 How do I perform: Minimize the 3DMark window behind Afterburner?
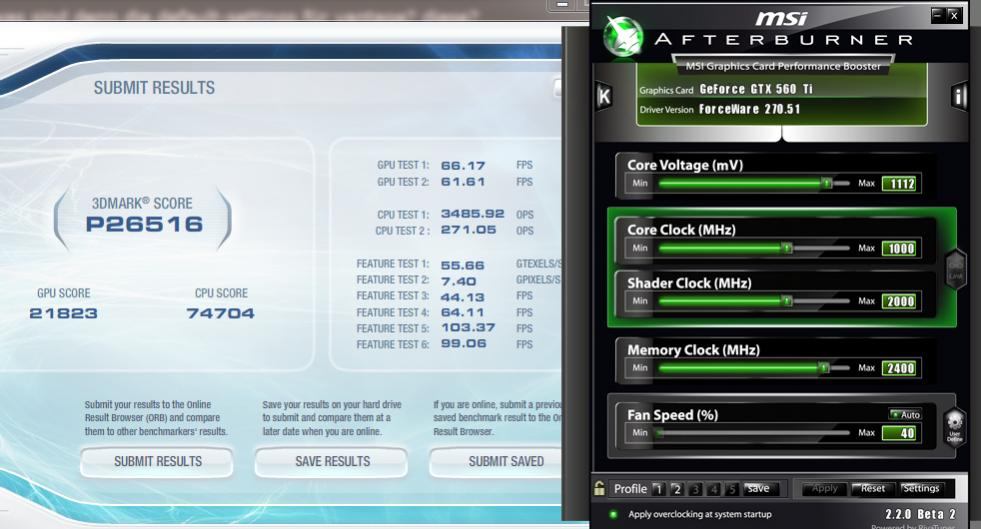pyautogui.click(x=562, y=5)
